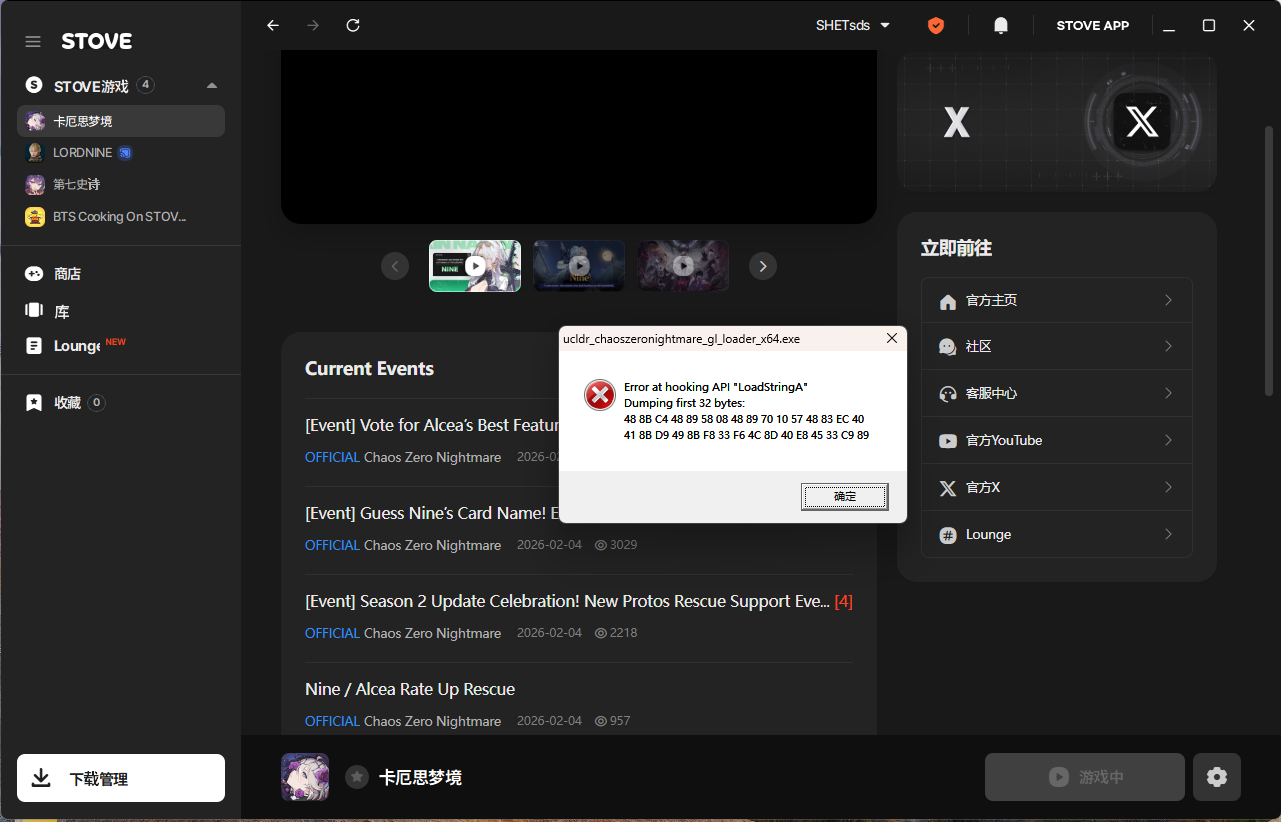Open 库 library in the sidebar
1281x822 pixels.
[x=61, y=312]
